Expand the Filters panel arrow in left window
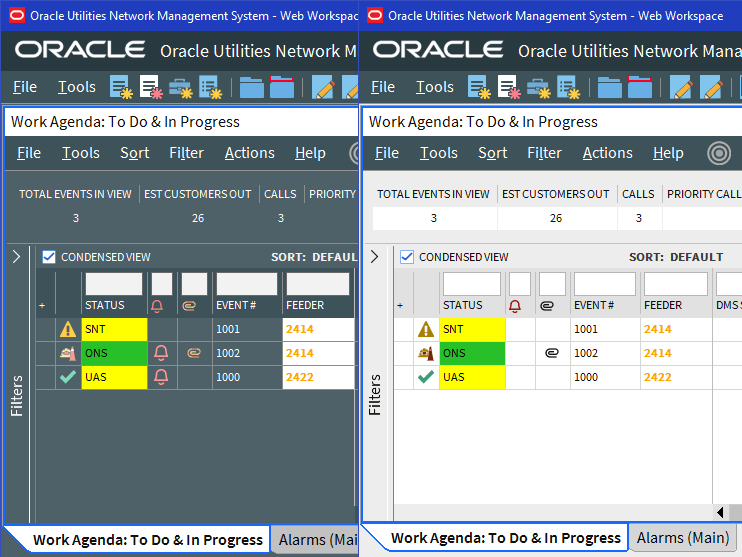The width and height of the screenshot is (742, 557). [17, 256]
